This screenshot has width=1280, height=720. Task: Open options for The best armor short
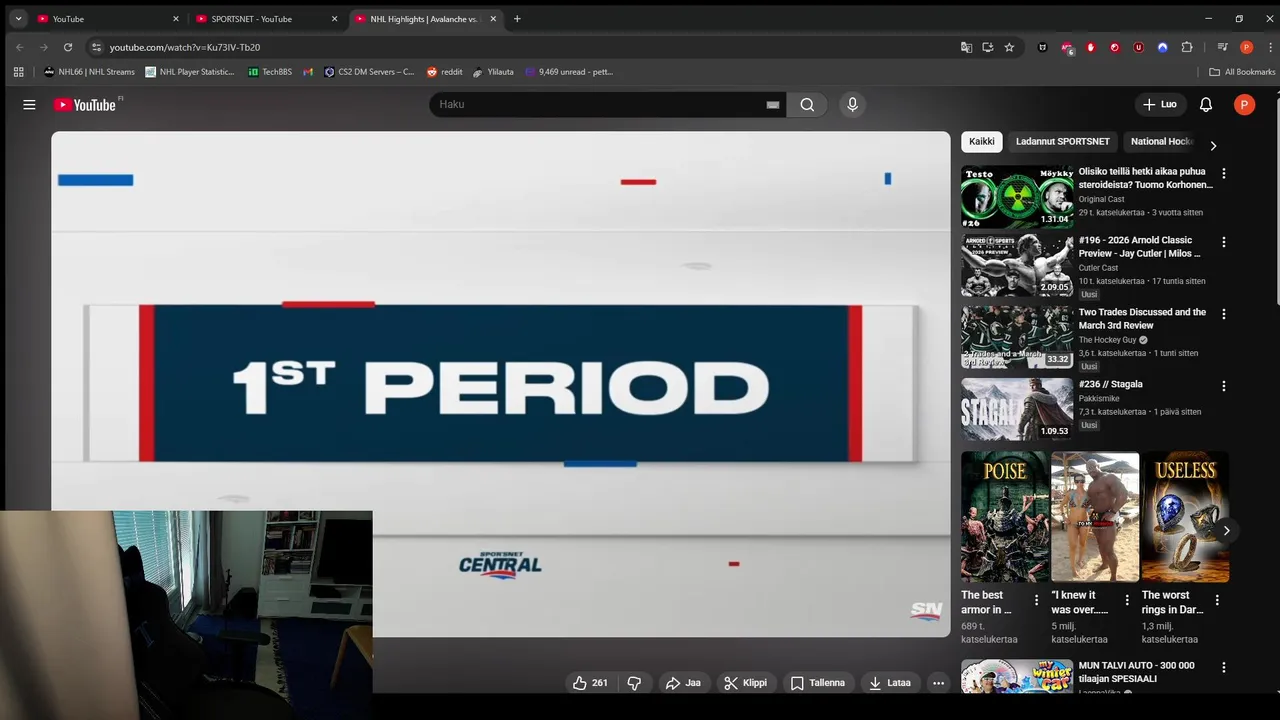(x=1036, y=600)
